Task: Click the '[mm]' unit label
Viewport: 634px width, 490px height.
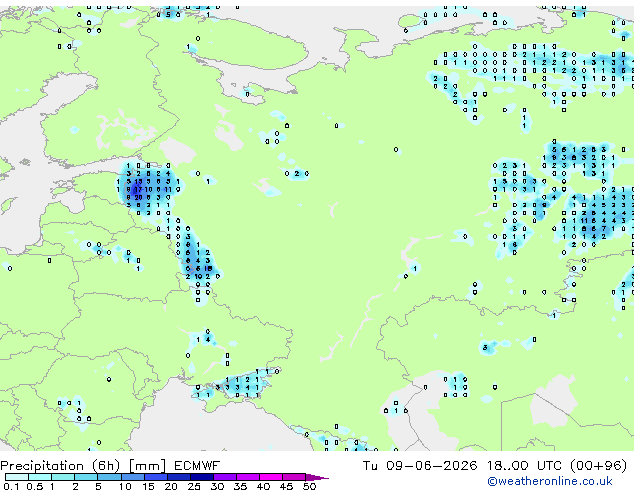Action: pyautogui.click(x=147, y=466)
